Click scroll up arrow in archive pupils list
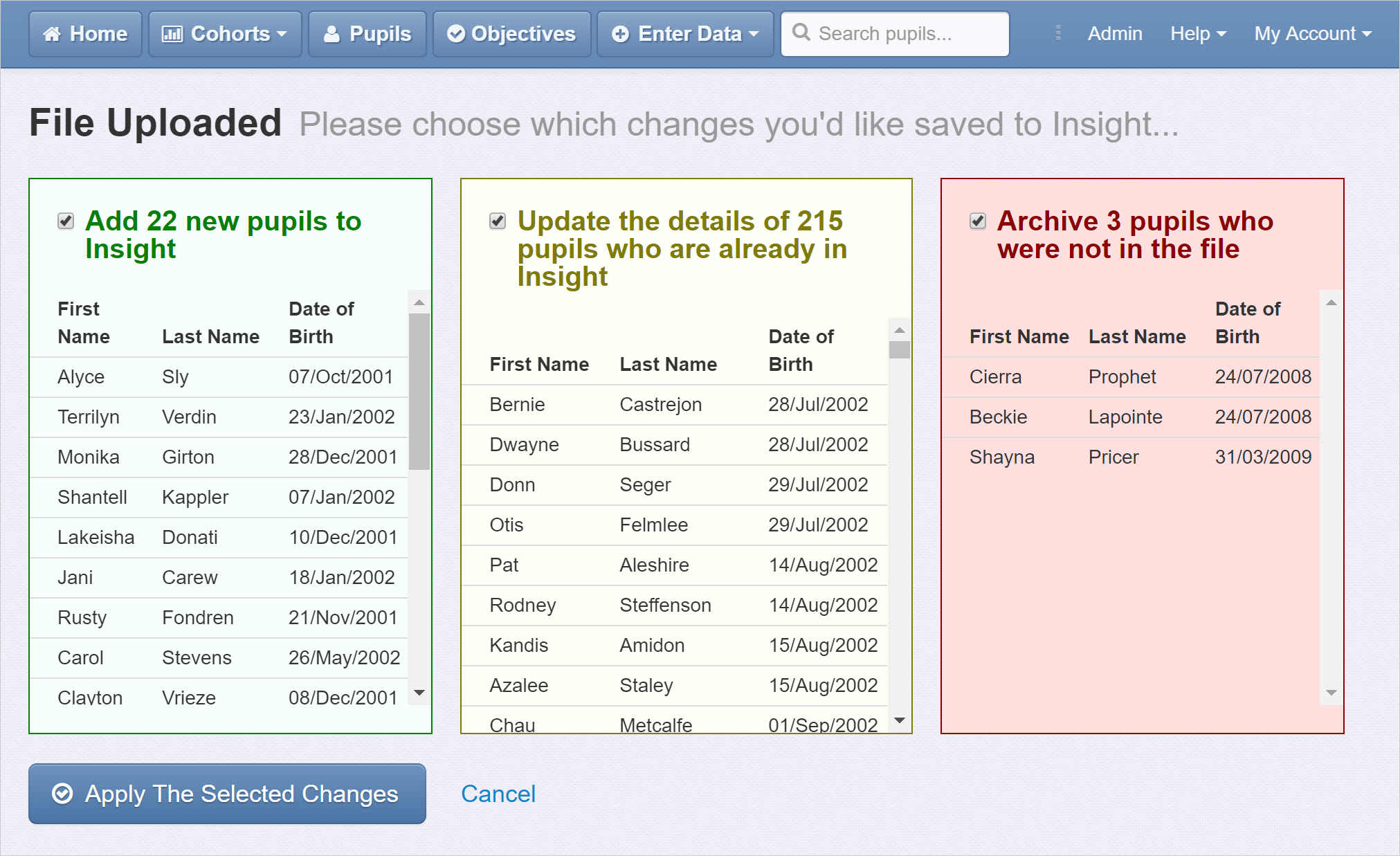The width and height of the screenshot is (1400, 856). tap(1331, 302)
